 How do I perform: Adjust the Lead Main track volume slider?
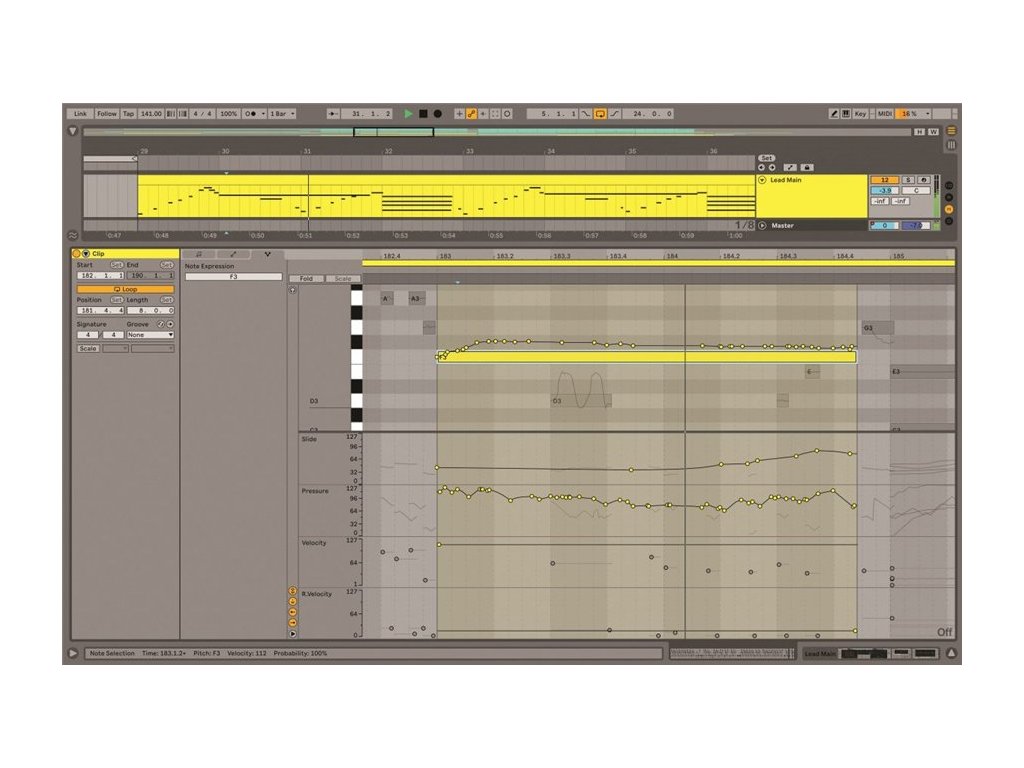[x=885, y=190]
